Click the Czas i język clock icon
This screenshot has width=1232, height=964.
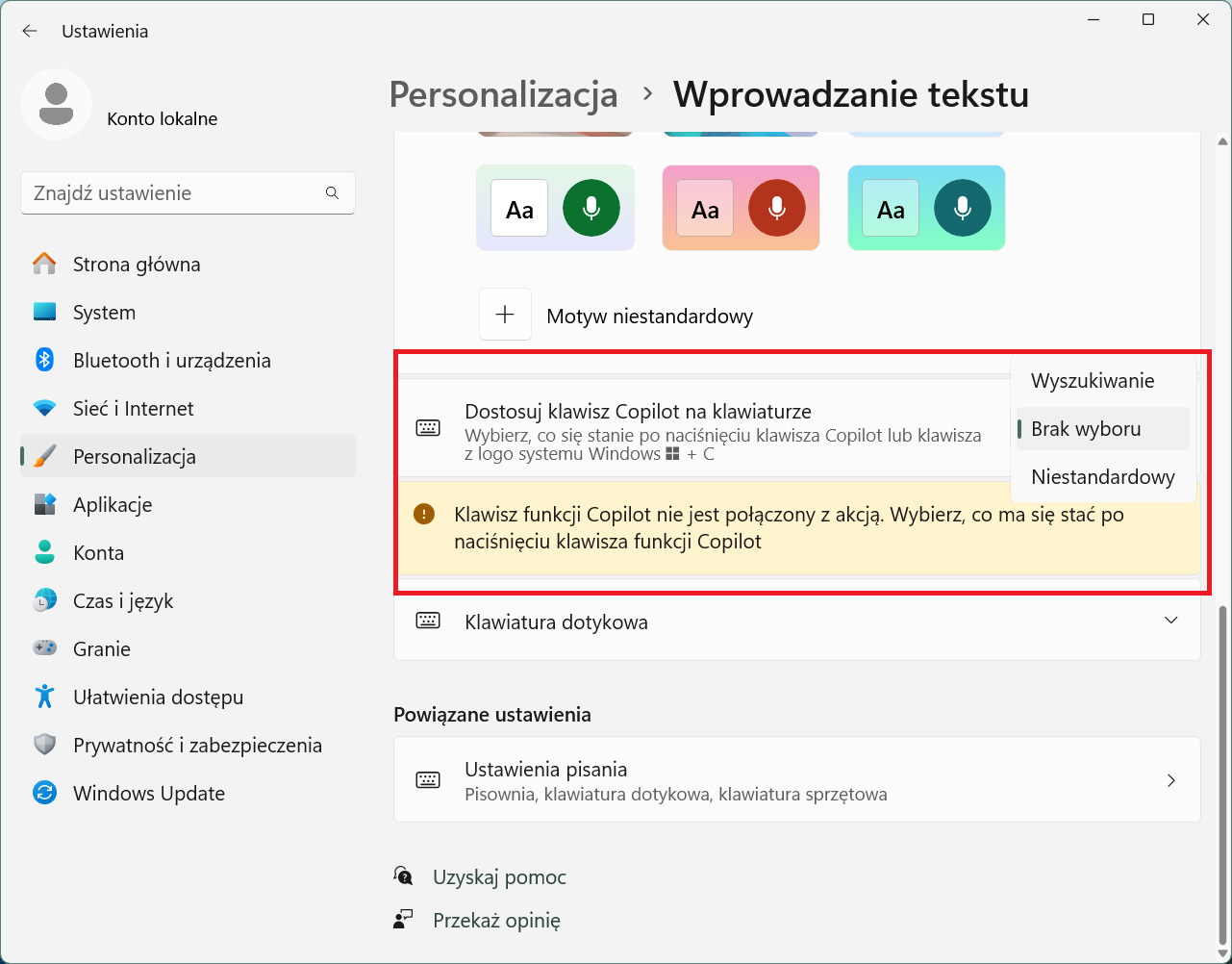coord(44,600)
